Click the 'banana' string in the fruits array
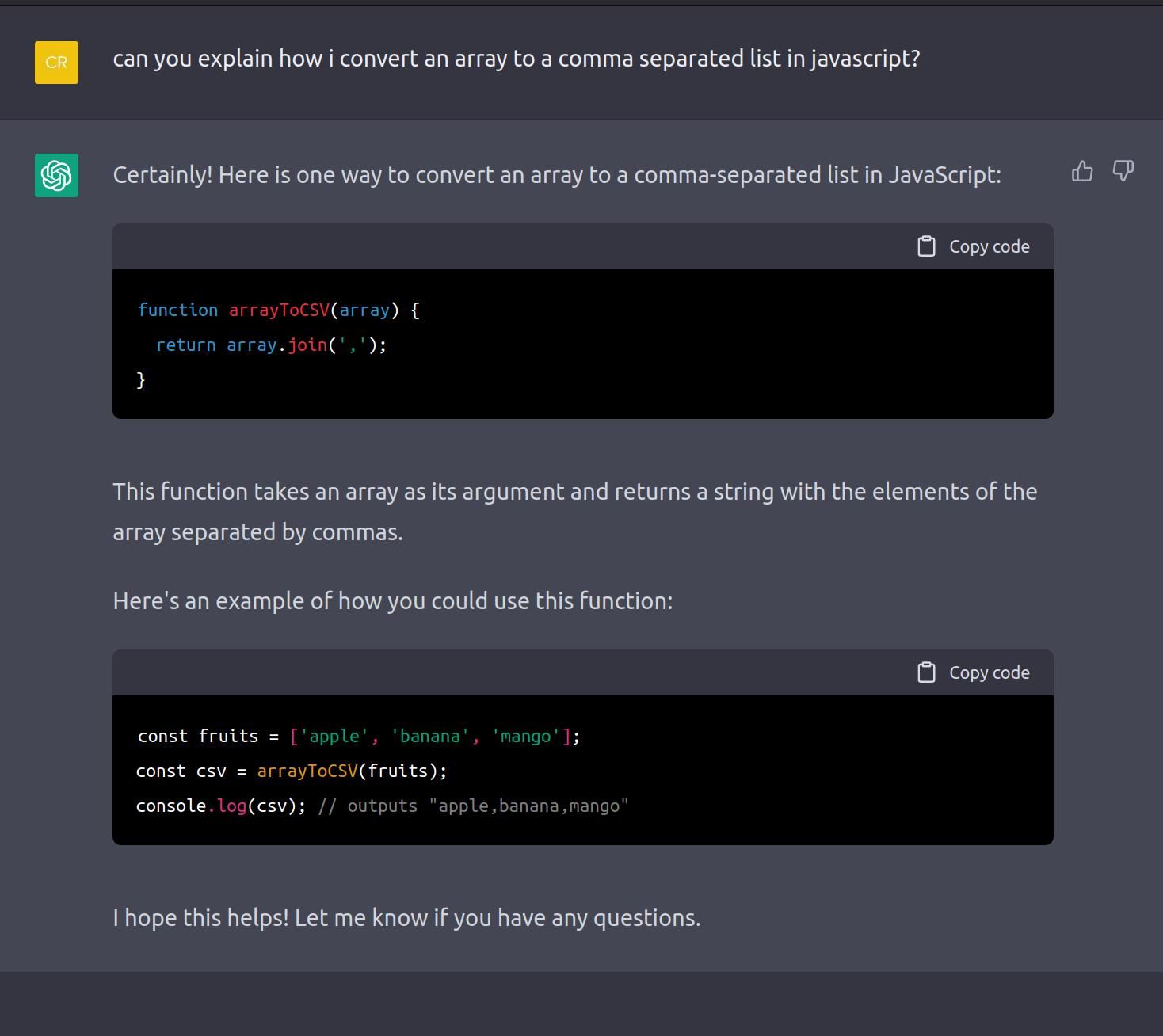 coord(429,737)
